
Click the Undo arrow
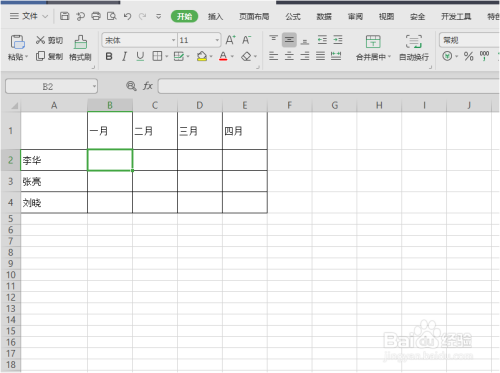coord(127,16)
